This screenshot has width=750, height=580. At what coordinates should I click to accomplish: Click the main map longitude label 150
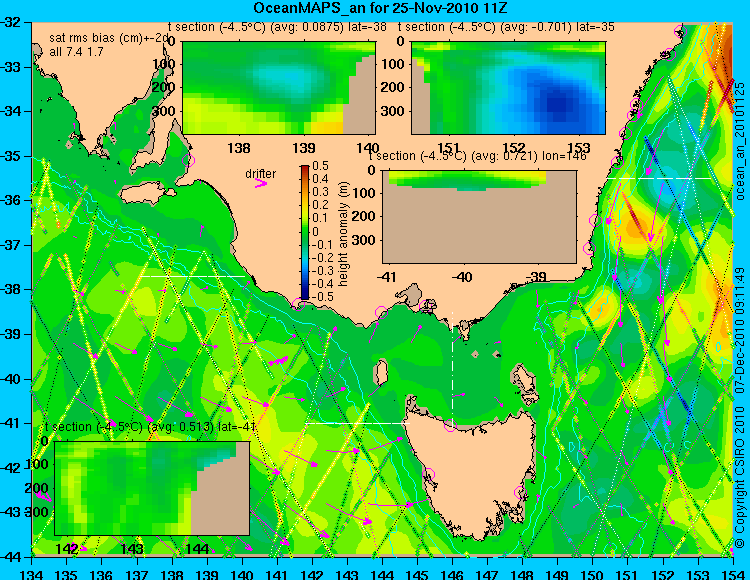[593, 574]
